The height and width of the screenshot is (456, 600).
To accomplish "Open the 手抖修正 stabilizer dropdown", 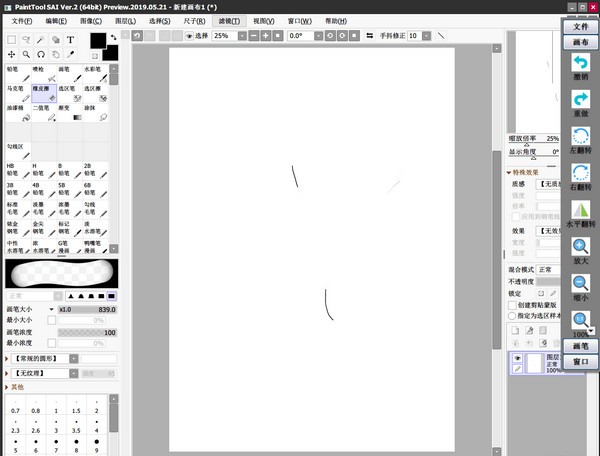I will pos(426,36).
